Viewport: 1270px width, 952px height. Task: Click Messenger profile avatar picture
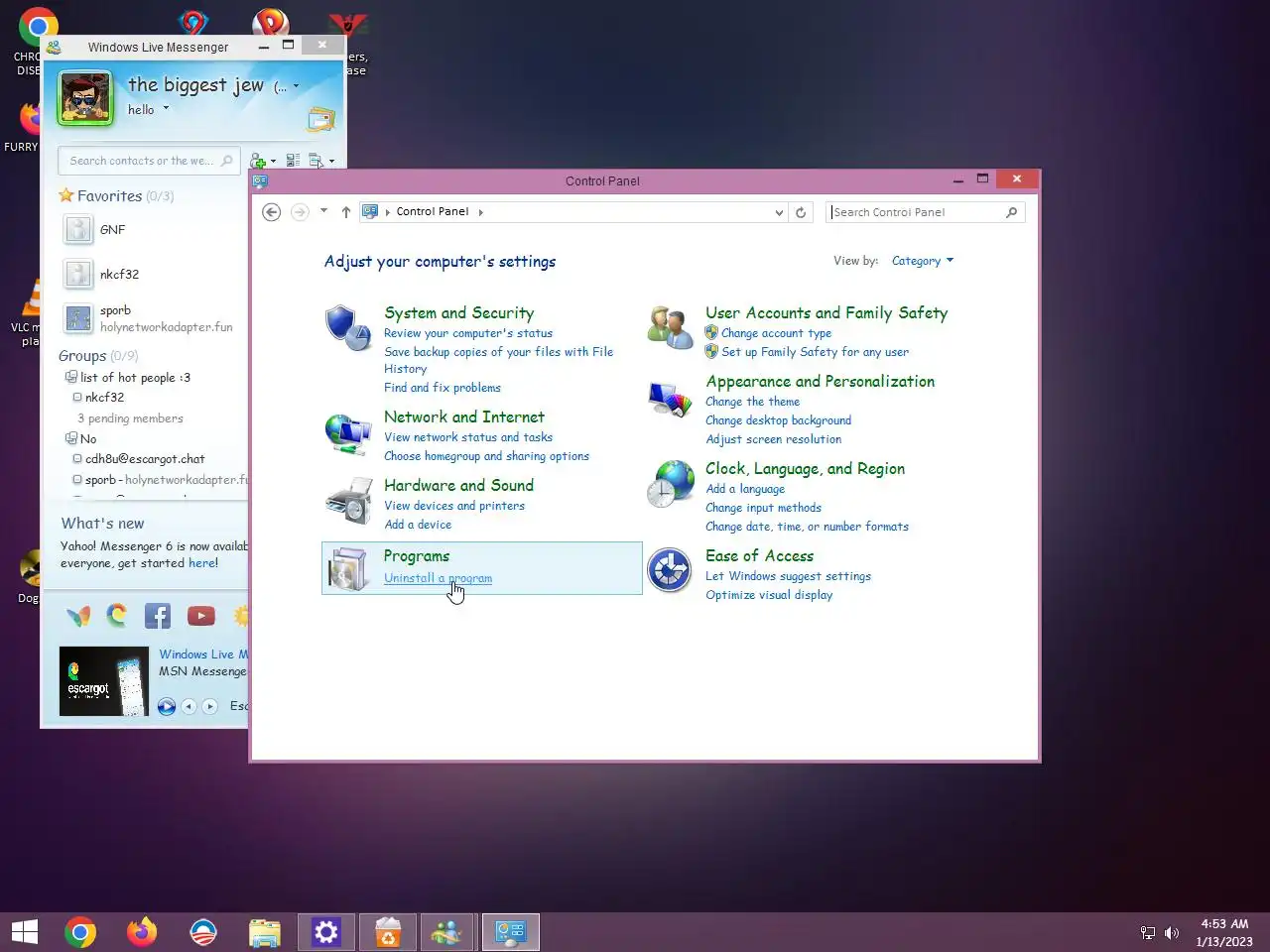point(85,98)
